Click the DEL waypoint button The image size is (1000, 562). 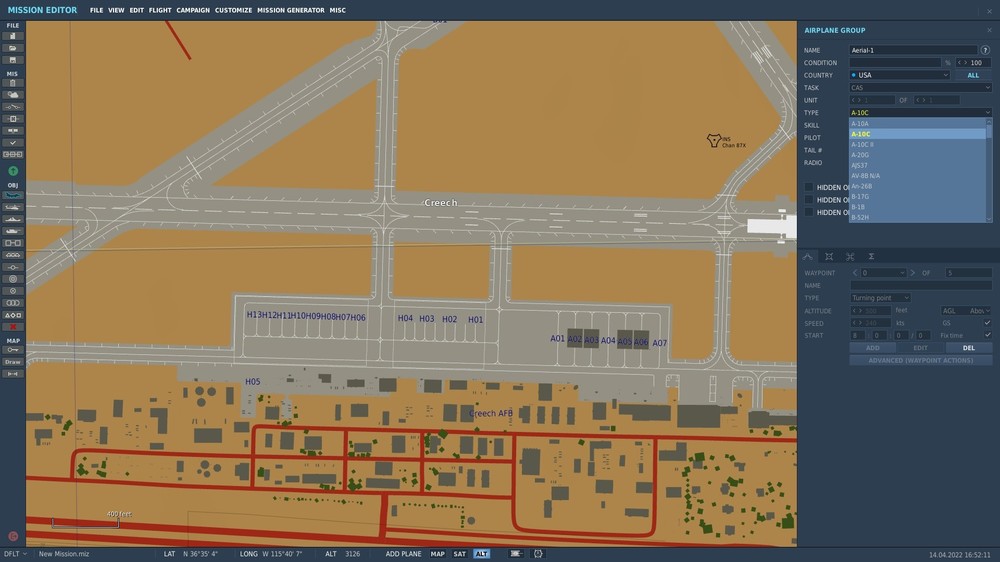(969, 348)
